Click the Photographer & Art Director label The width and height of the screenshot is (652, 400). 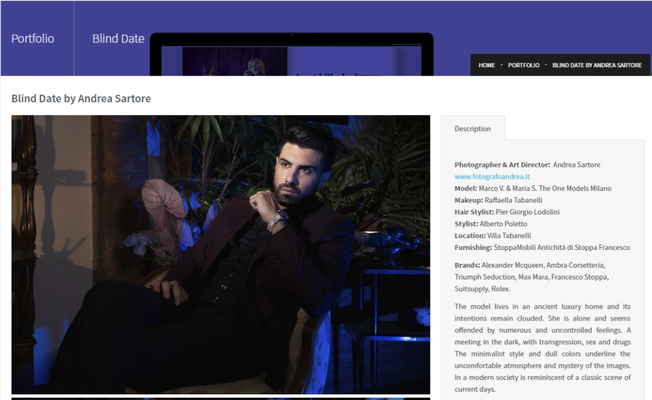(502, 165)
